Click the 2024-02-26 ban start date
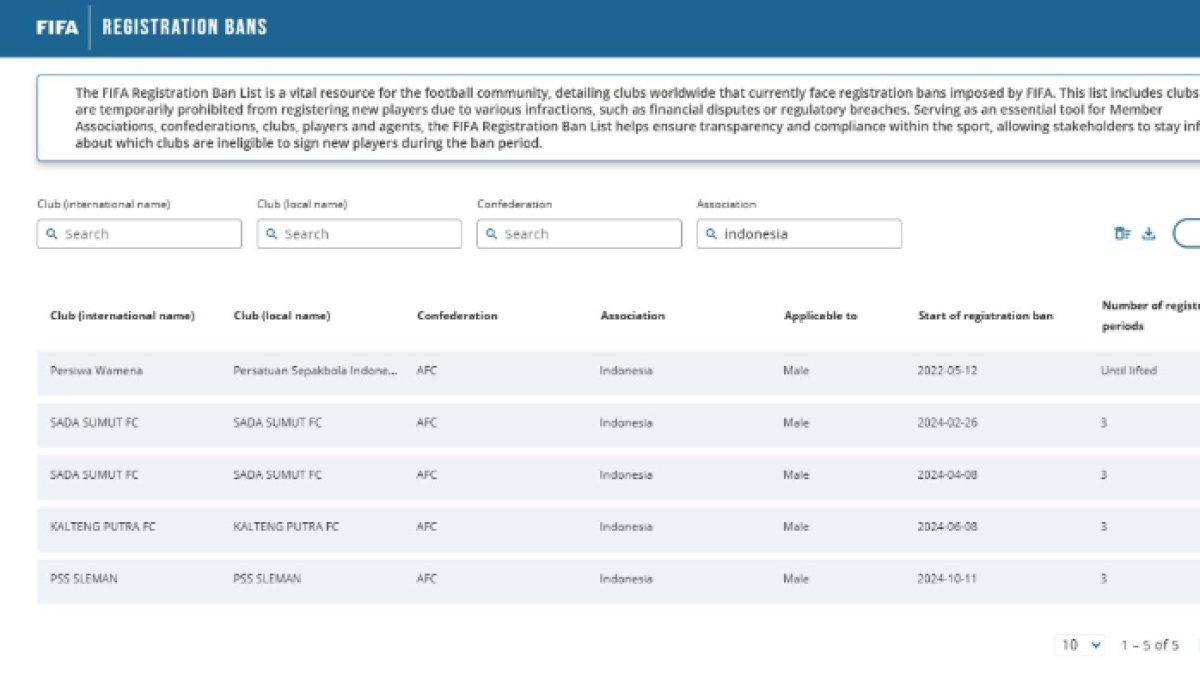The width and height of the screenshot is (1200, 675). (947, 423)
